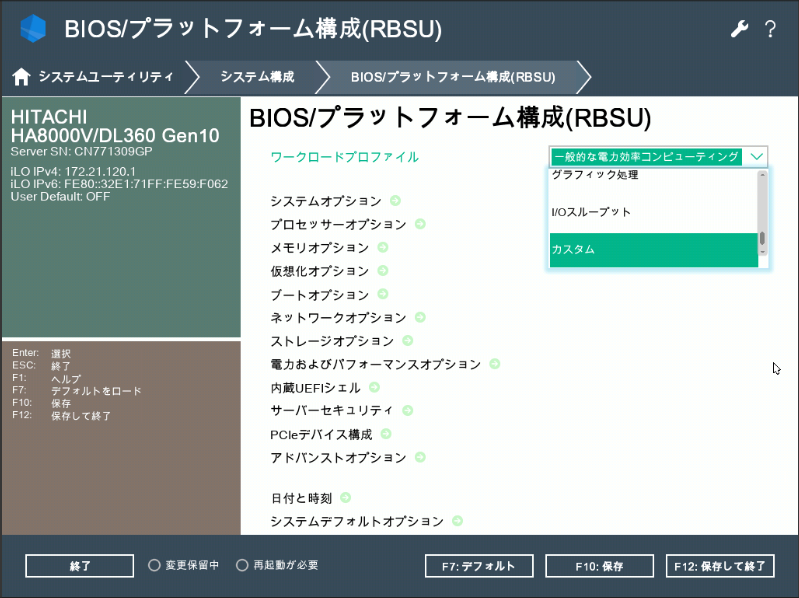This screenshot has height=598, width=799.
Task: Select カスタム in the dropdown list
Action: point(653,250)
